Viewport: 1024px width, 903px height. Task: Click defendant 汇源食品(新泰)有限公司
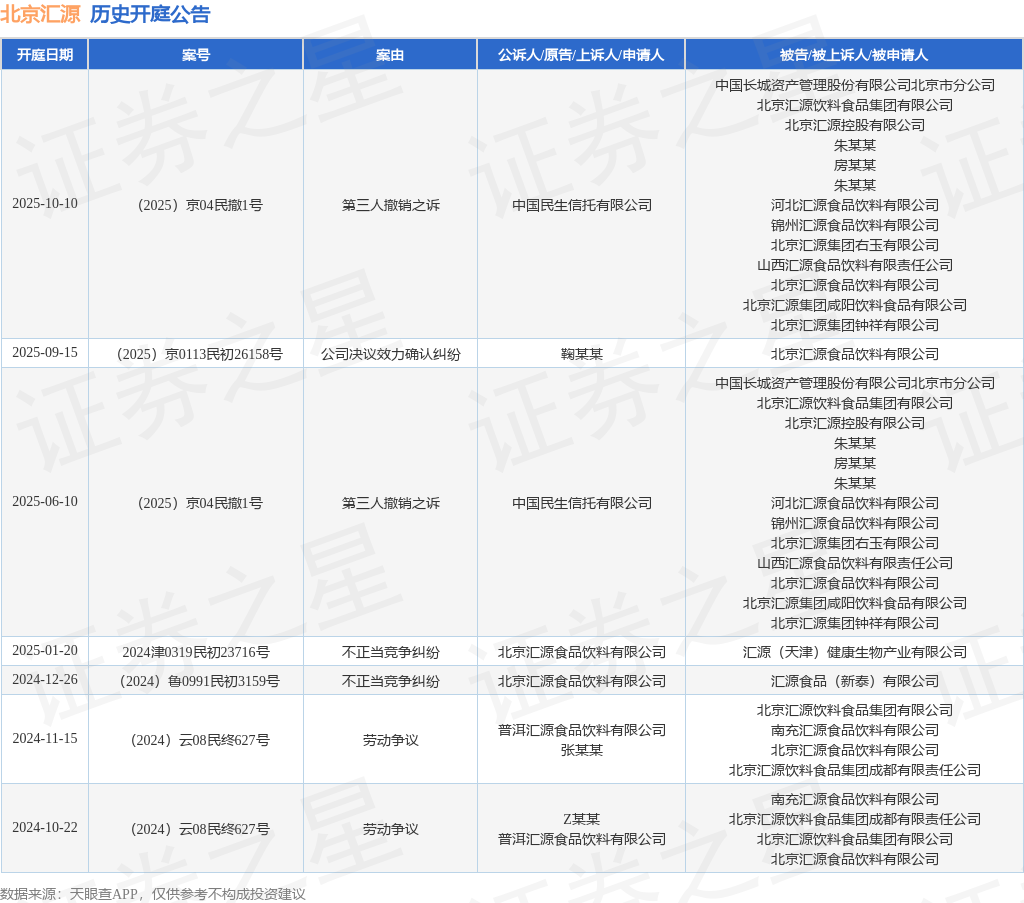(x=855, y=681)
